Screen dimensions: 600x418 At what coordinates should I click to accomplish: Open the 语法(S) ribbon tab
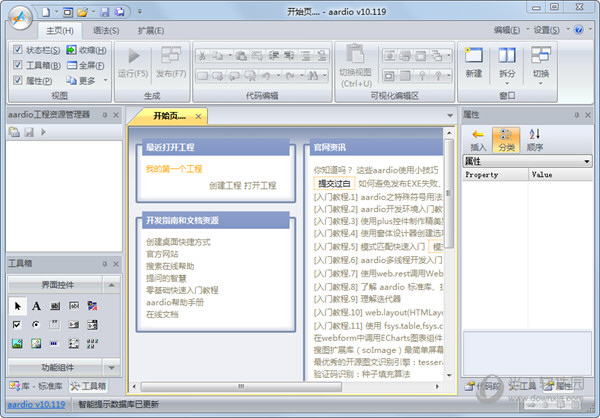click(x=106, y=31)
